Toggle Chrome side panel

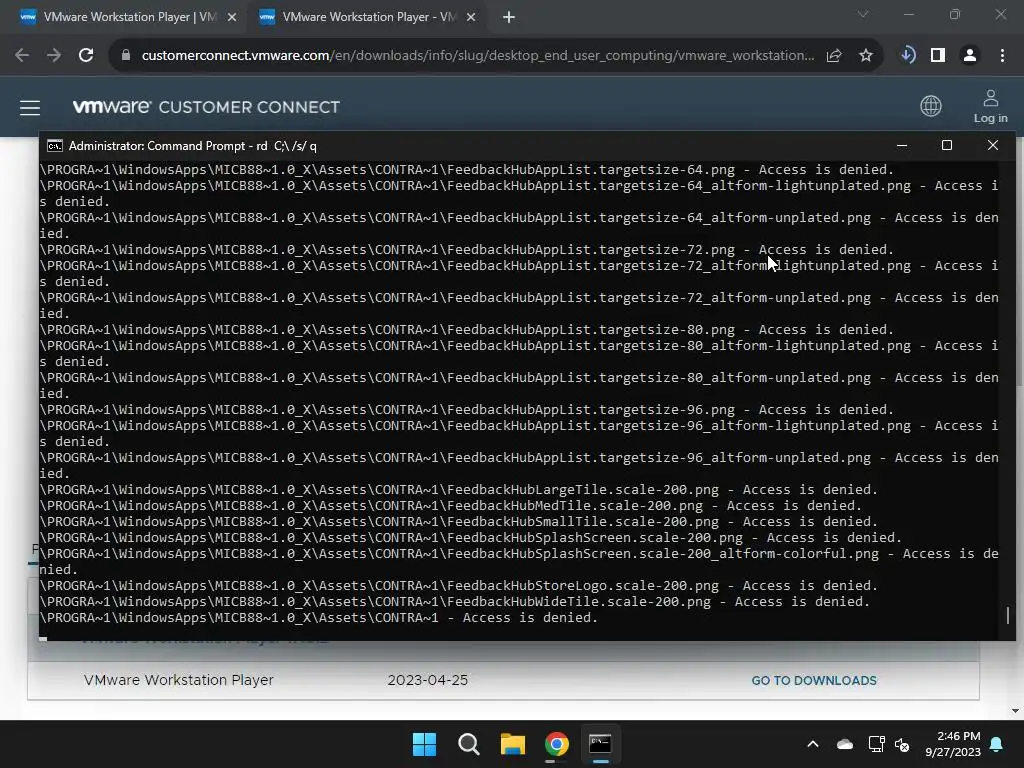938,56
